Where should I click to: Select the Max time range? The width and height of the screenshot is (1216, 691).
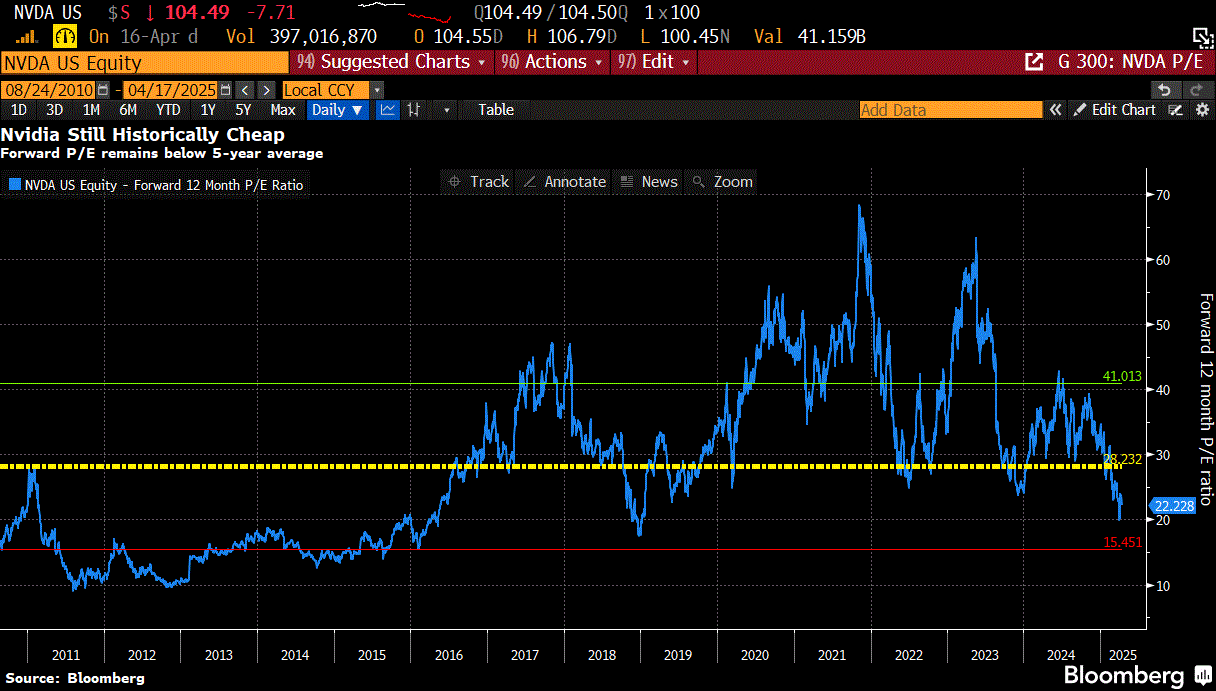click(283, 110)
